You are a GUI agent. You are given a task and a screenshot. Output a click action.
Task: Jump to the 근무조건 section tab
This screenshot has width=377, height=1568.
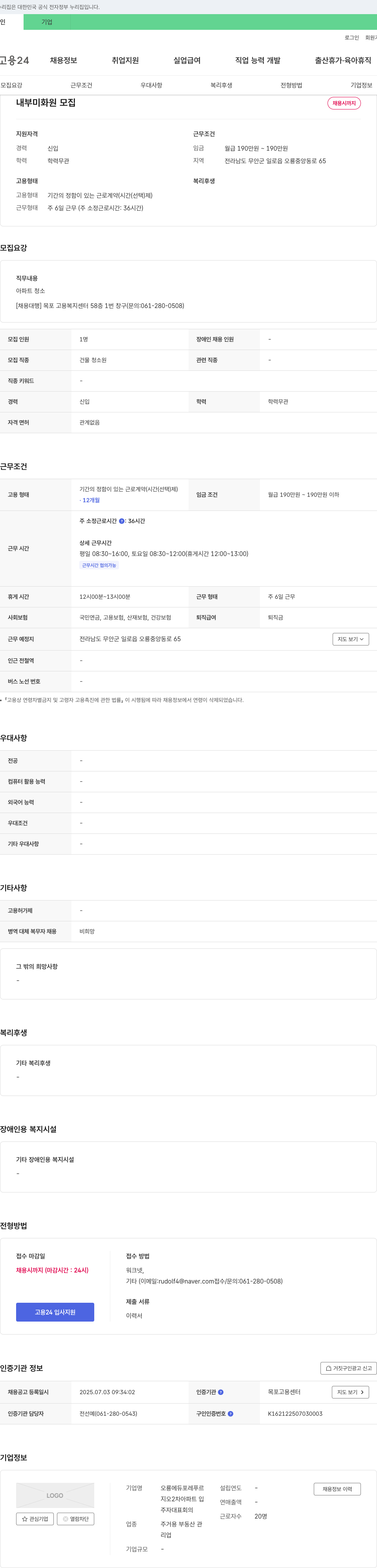pyautogui.click(x=82, y=85)
